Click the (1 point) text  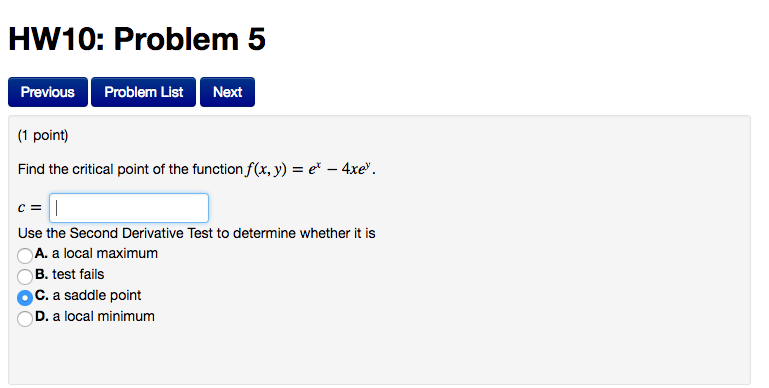point(43,135)
